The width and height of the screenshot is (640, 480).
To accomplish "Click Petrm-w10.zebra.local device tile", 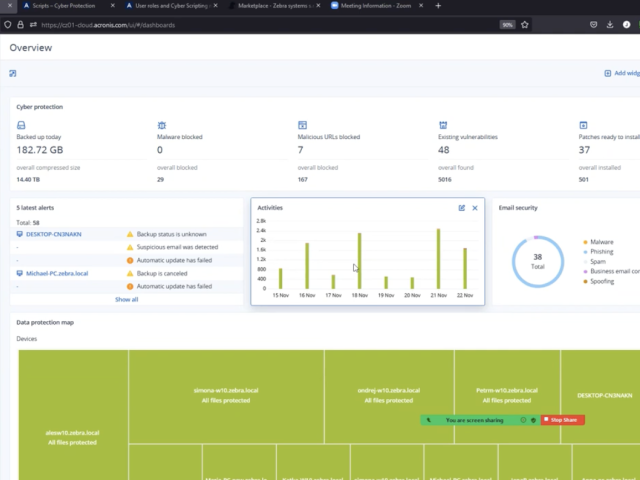I will pos(507,396).
